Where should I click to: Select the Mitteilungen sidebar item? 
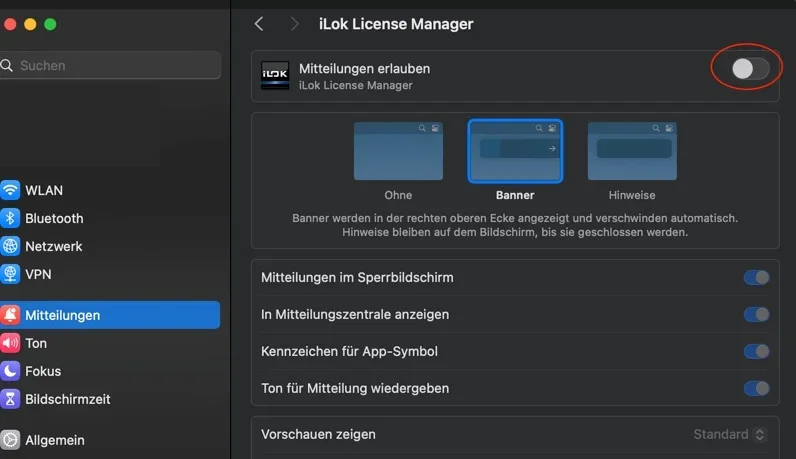[110, 315]
